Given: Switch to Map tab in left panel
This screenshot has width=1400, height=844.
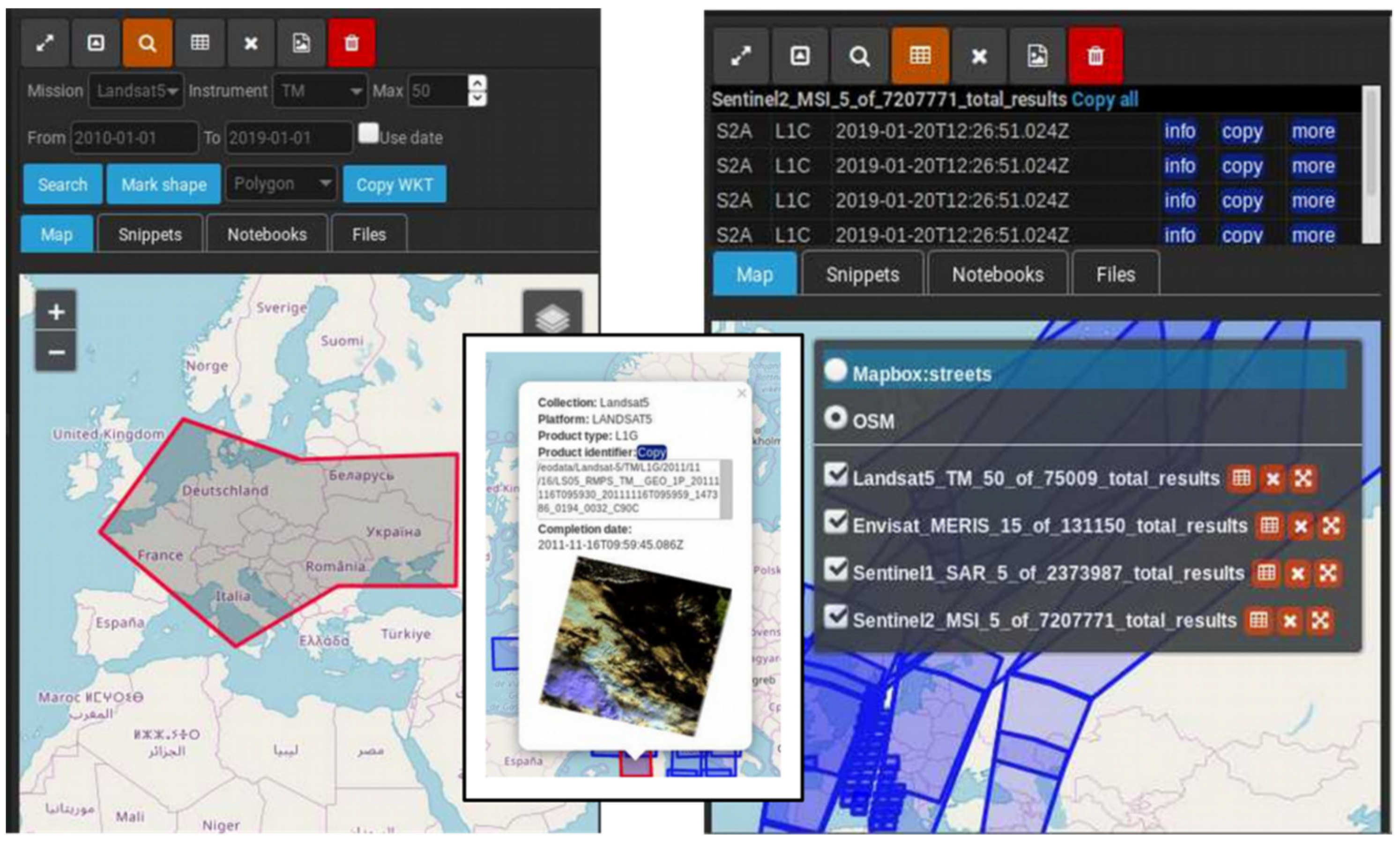Looking at the screenshot, I should 57,234.
